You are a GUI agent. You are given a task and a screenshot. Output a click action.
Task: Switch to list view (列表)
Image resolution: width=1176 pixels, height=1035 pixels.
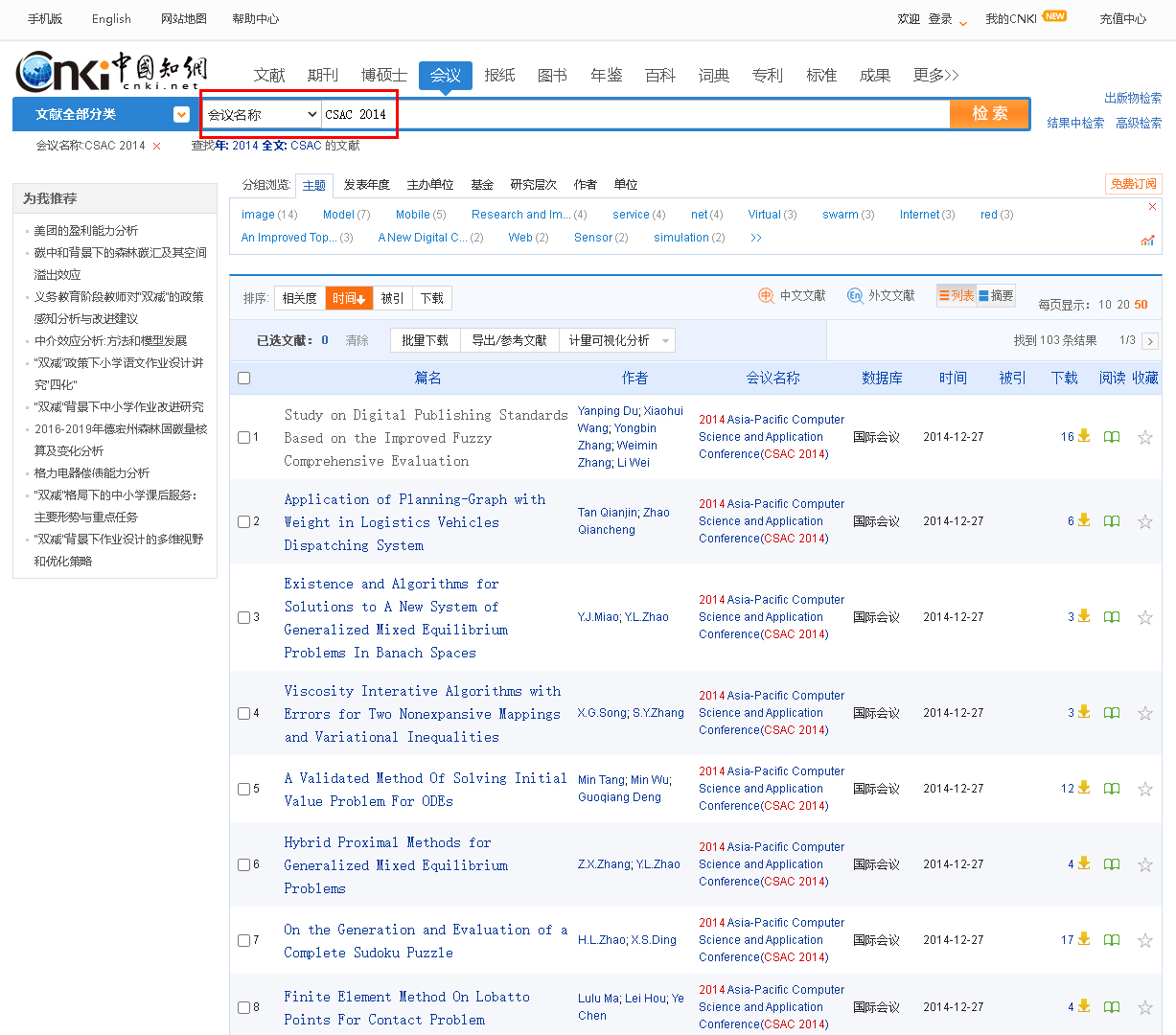click(956, 296)
